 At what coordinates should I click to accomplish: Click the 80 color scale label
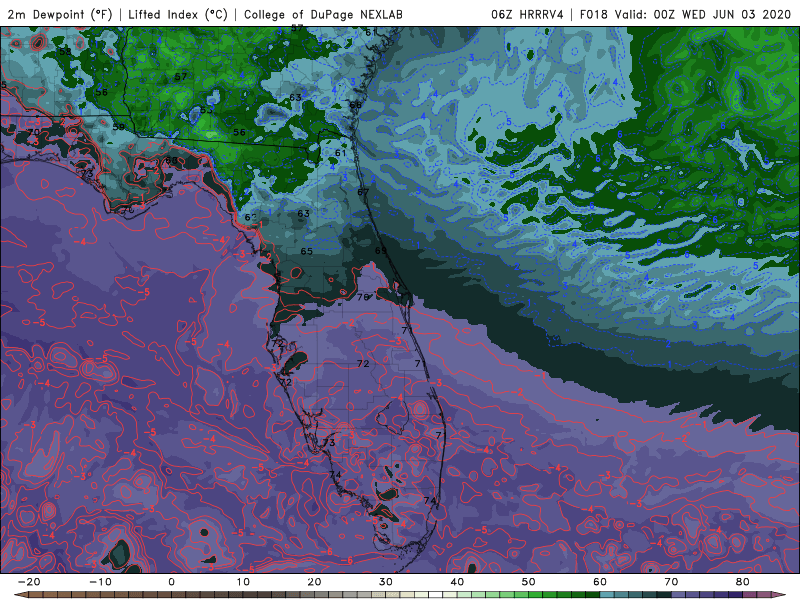(743, 582)
